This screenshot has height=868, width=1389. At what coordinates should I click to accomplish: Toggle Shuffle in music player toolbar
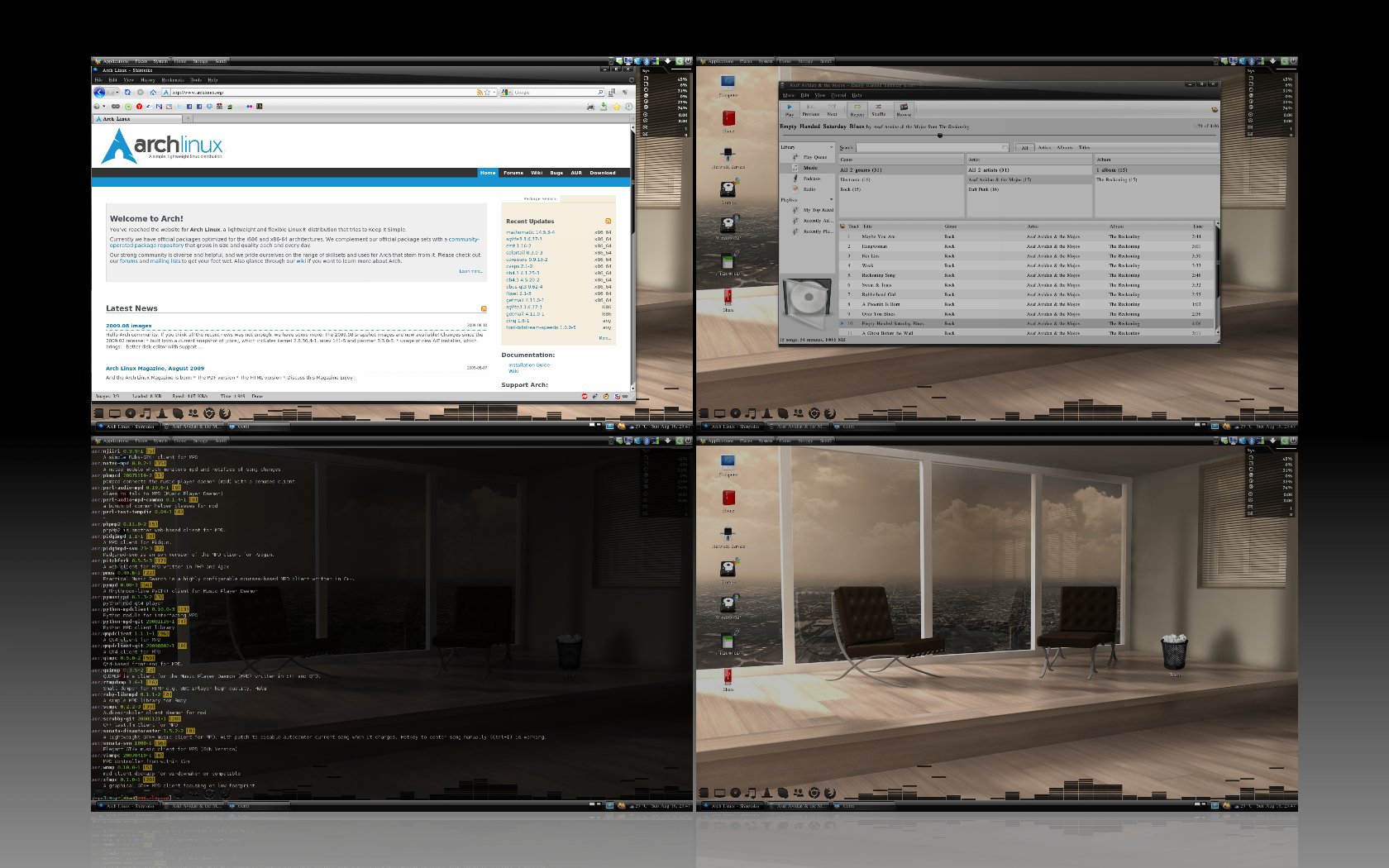point(879,110)
